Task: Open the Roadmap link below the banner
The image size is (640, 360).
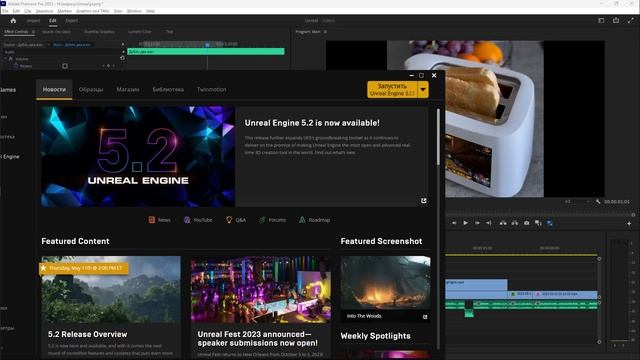Action: coord(314,220)
